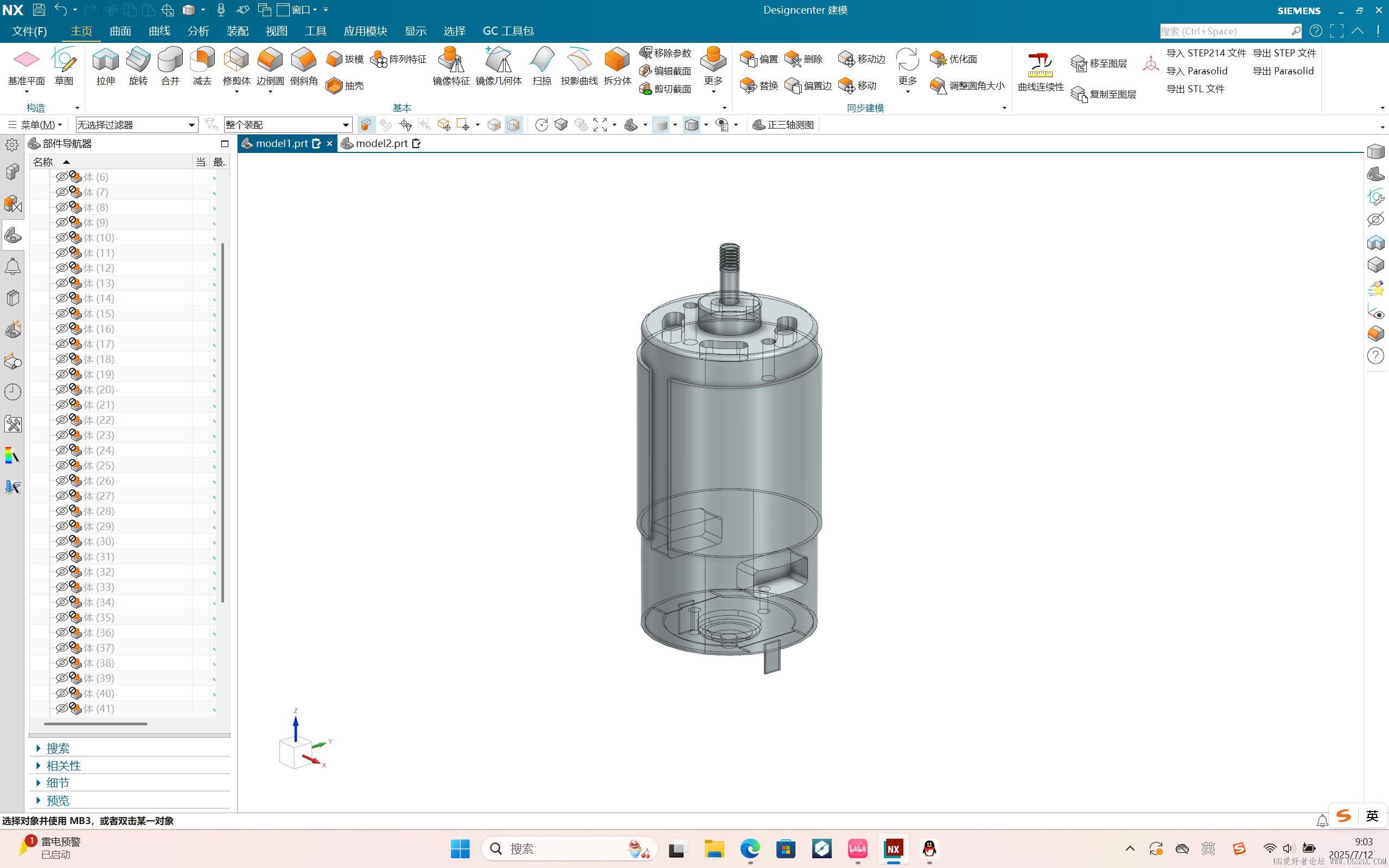The image size is (1389, 868).
Task: Select the 镜像特征 (Mirror Feature) tool
Action: click(451, 67)
